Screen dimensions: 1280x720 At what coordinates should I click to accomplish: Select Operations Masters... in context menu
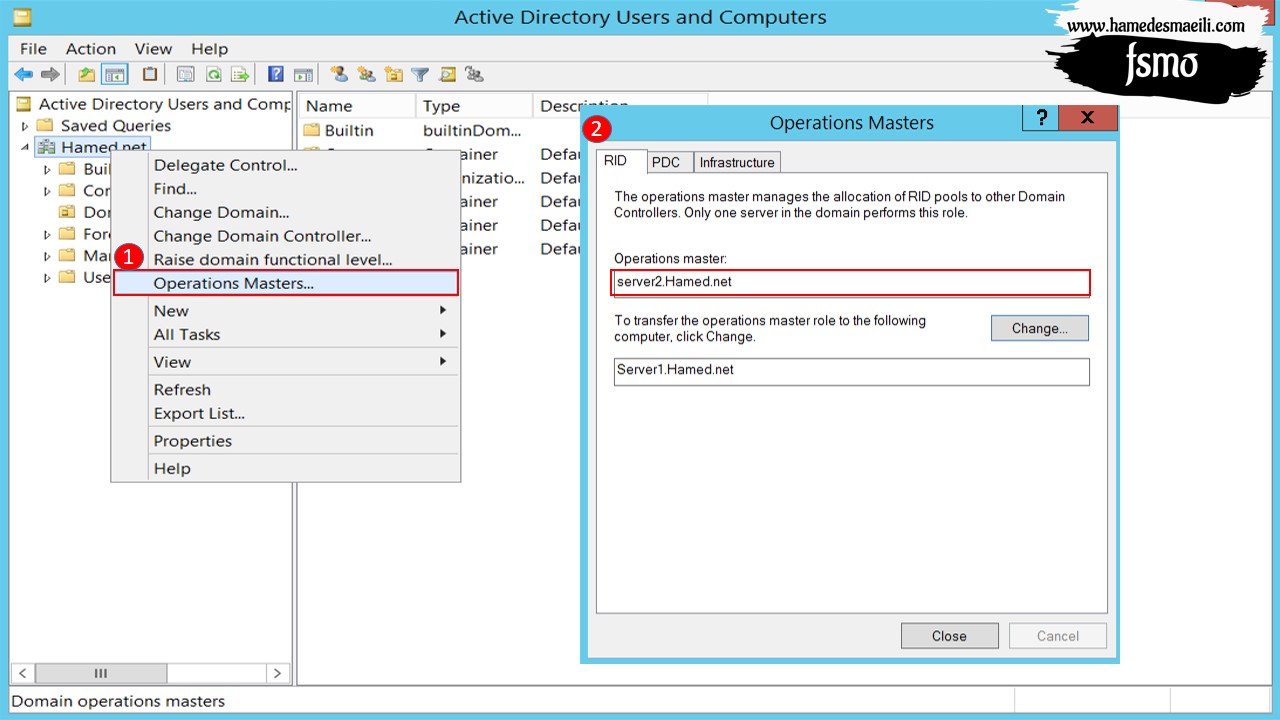(285, 283)
